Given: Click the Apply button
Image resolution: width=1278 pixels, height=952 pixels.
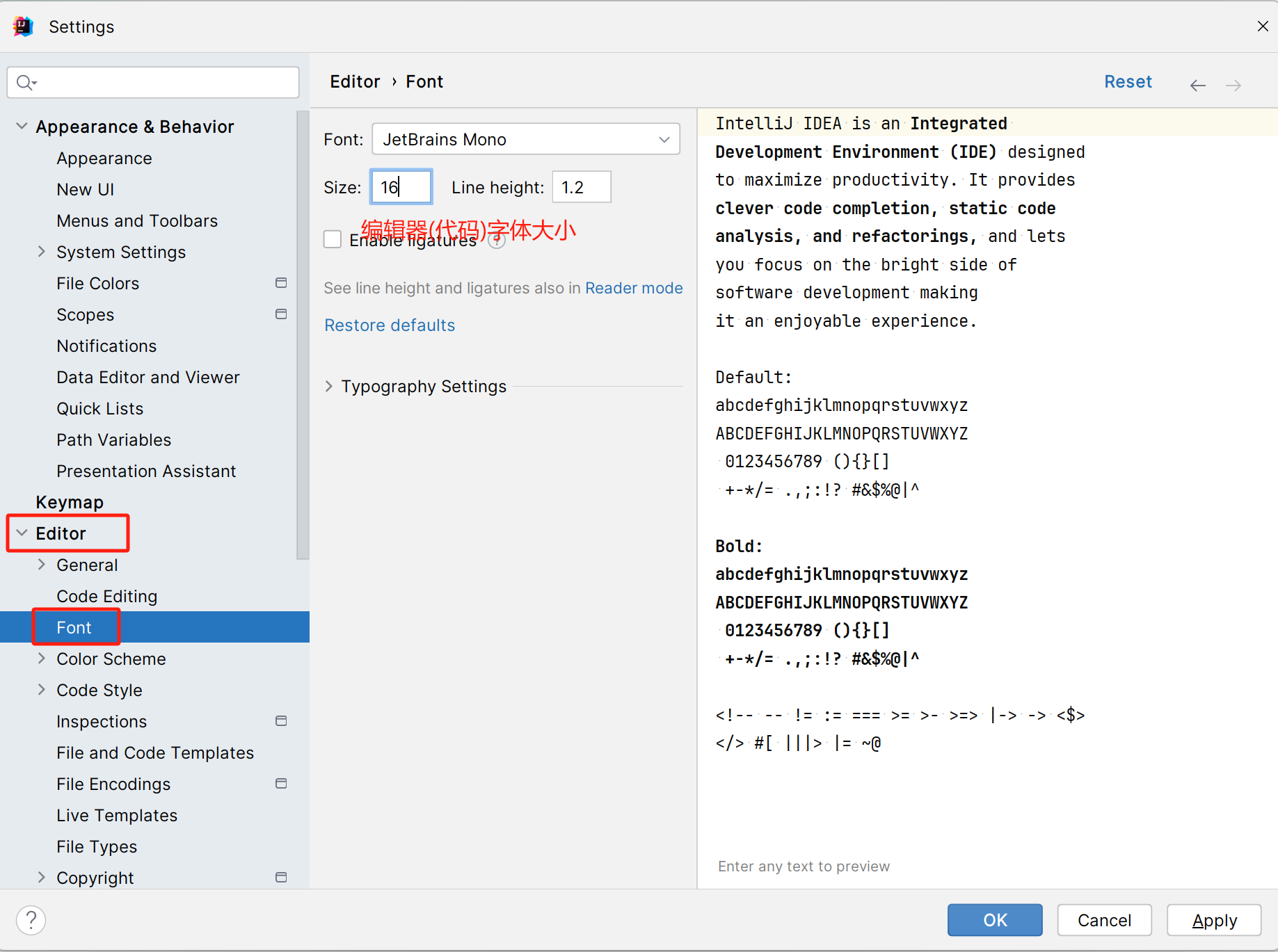Looking at the screenshot, I should pyautogui.click(x=1214, y=920).
